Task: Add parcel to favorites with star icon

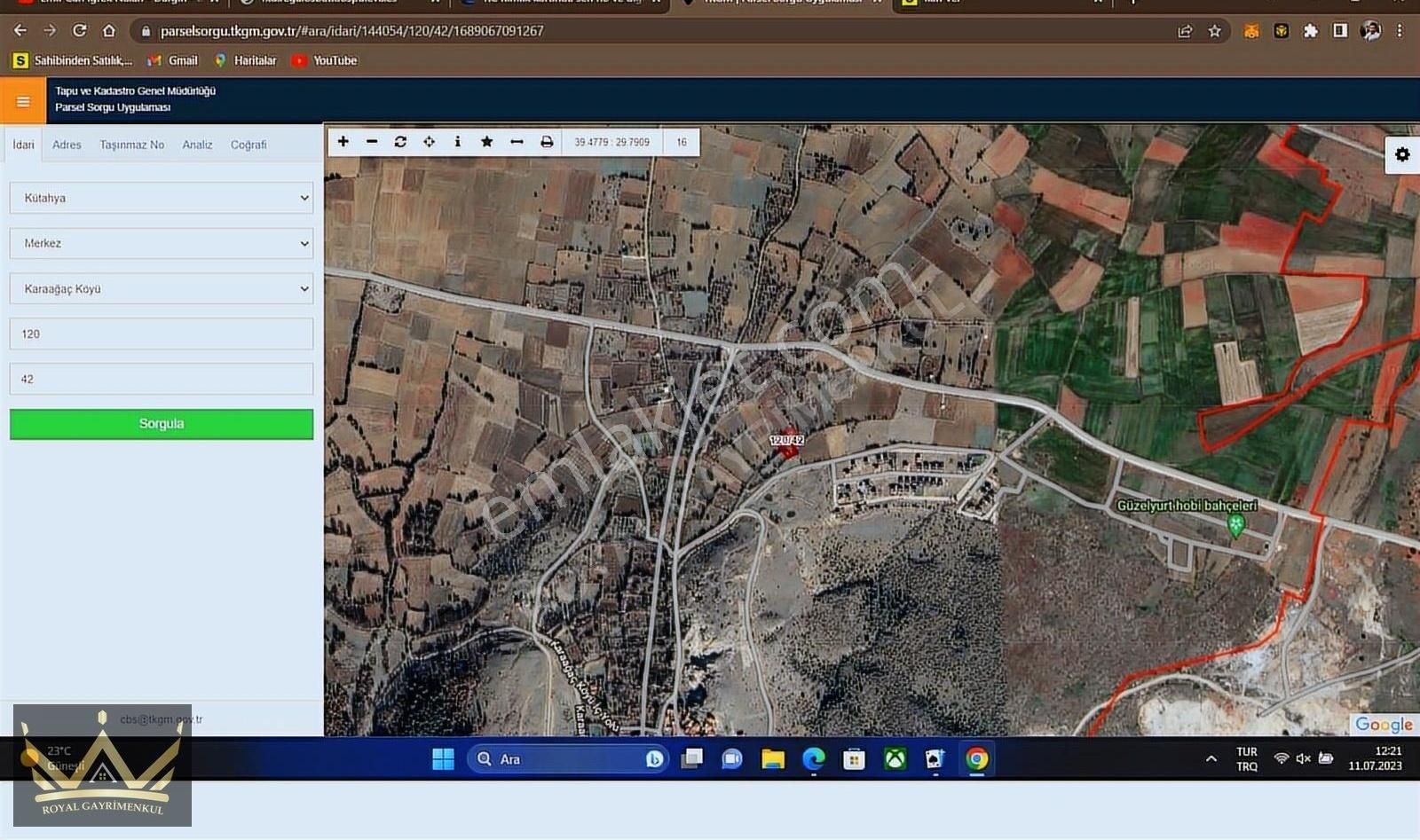Action: (x=486, y=142)
